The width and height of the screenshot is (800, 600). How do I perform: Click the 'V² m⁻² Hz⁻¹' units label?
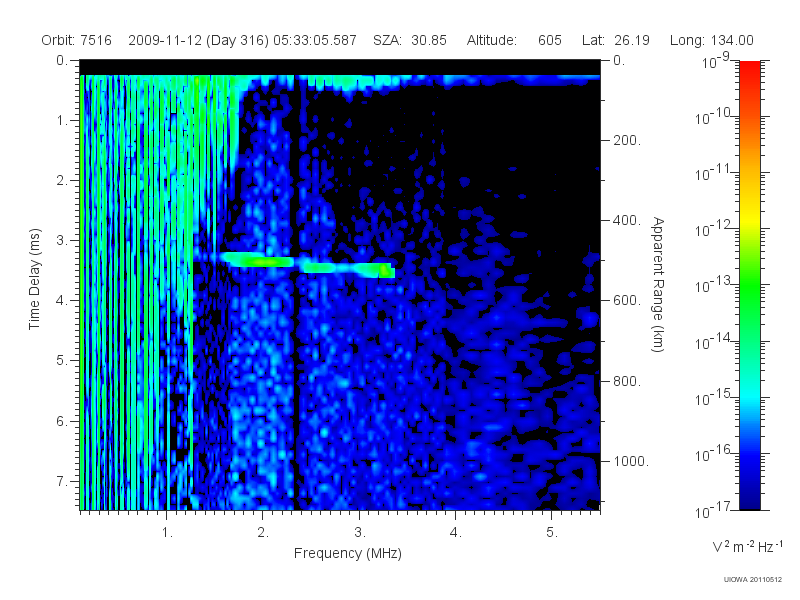click(x=747, y=546)
